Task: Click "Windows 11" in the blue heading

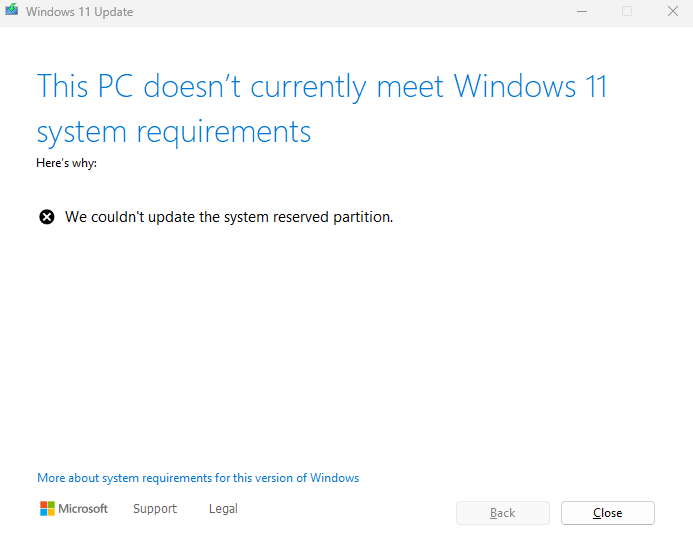Action: (x=530, y=86)
